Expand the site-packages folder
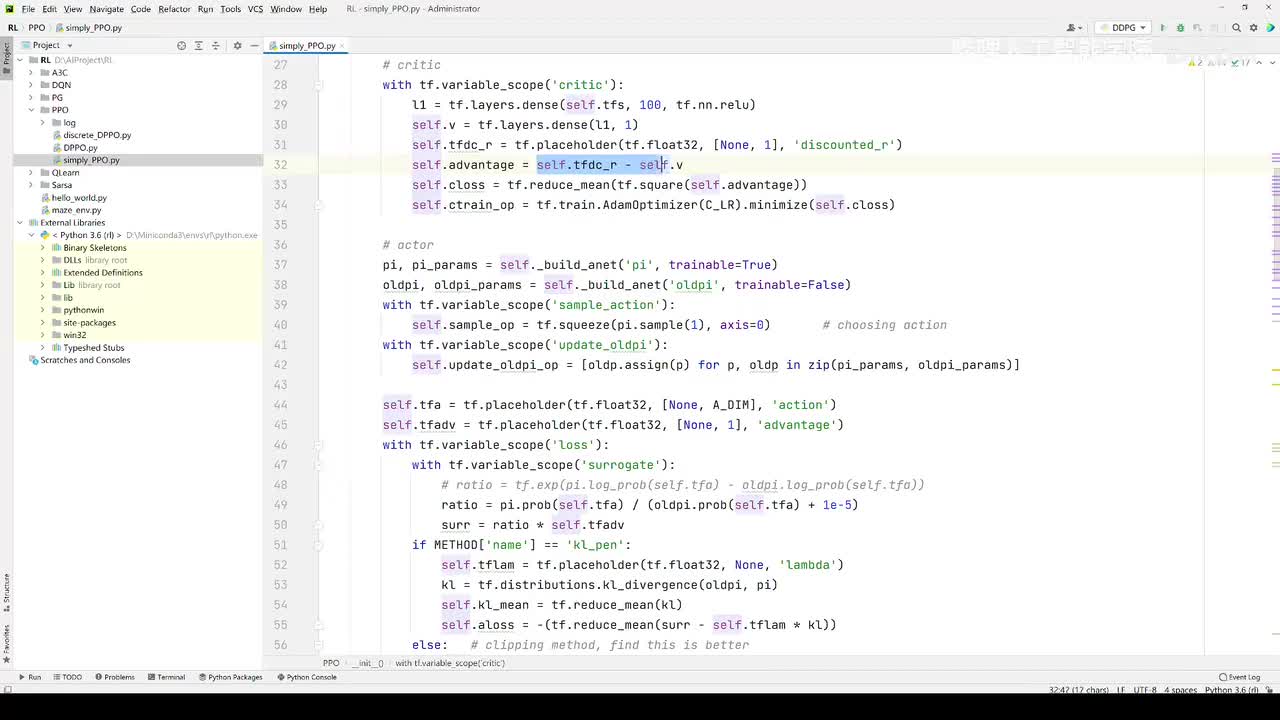 pos(43,323)
